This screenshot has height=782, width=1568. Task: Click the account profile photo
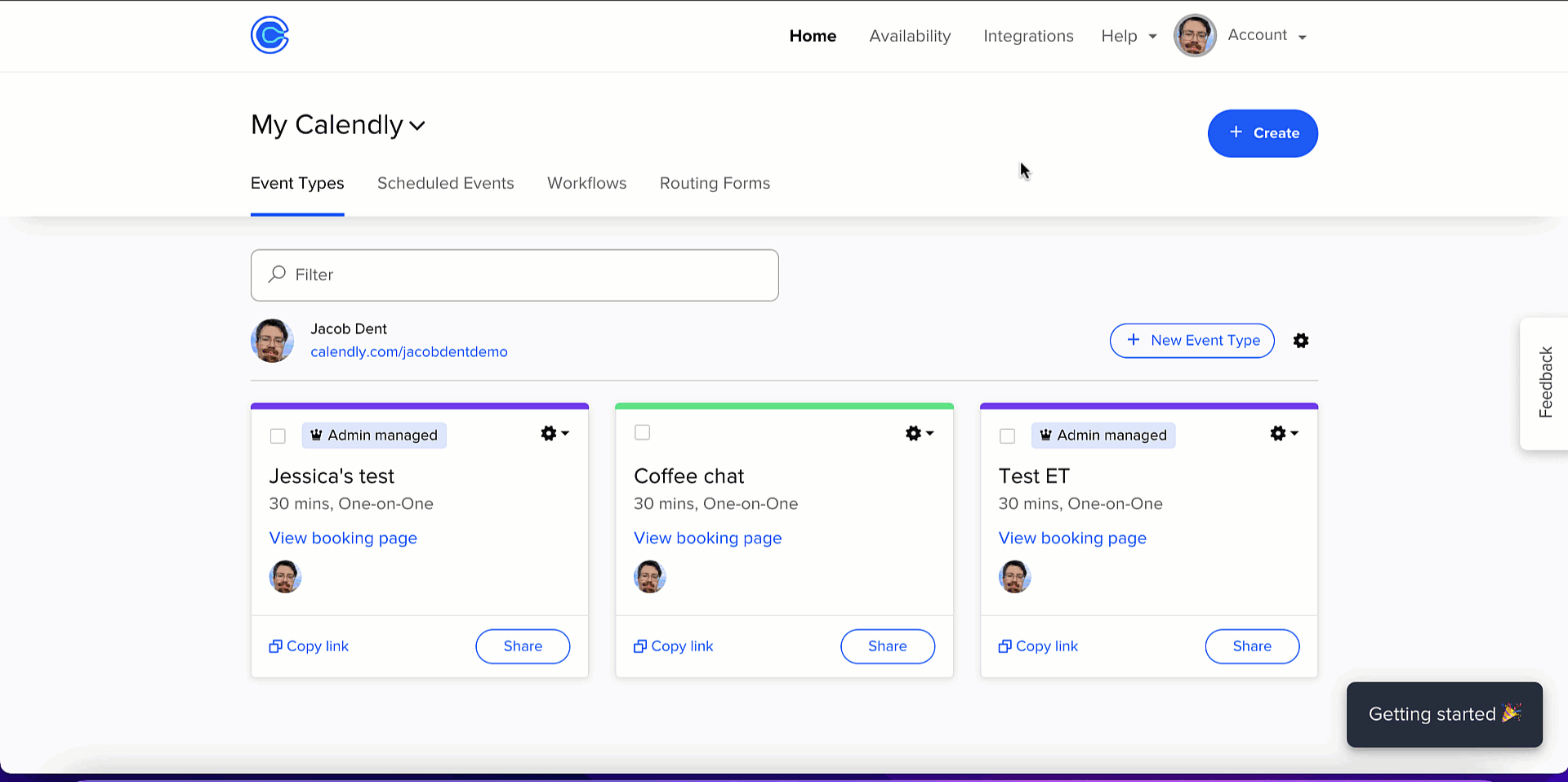1195,35
